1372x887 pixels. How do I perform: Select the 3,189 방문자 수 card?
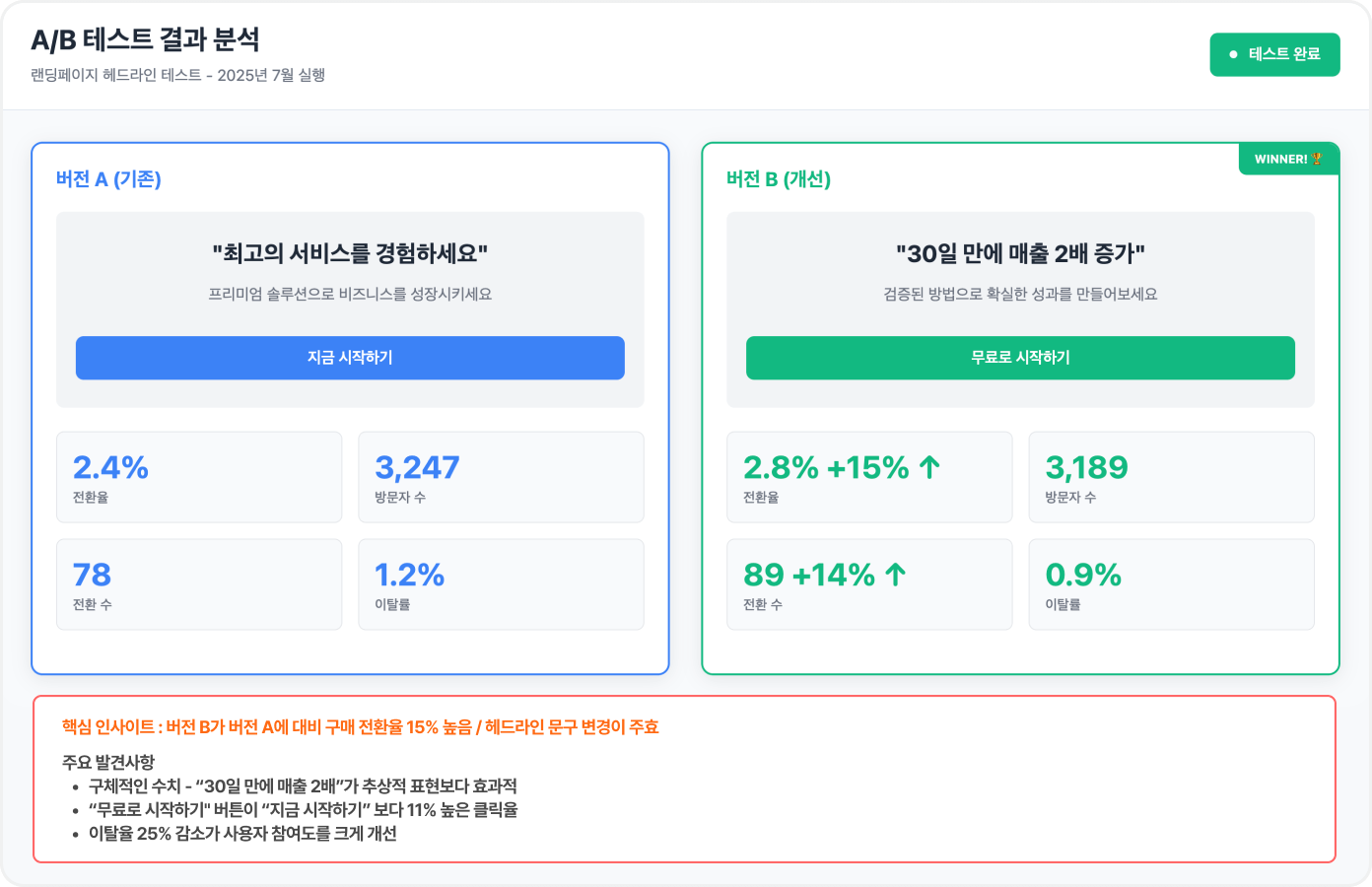(1171, 477)
